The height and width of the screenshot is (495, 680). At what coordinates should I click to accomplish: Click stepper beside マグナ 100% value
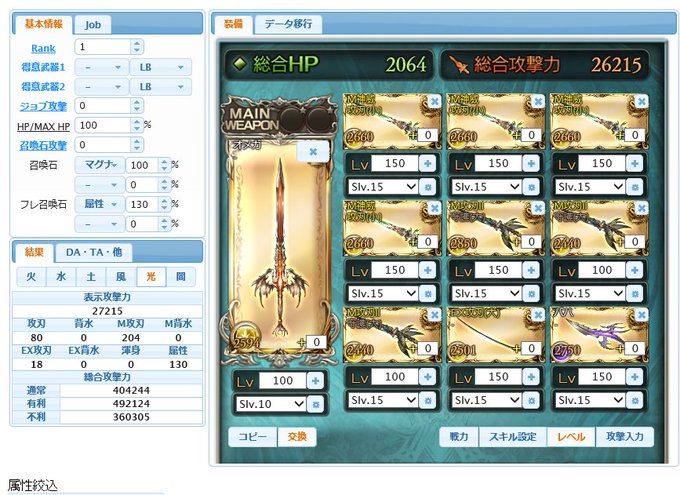[x=164, y=165]
